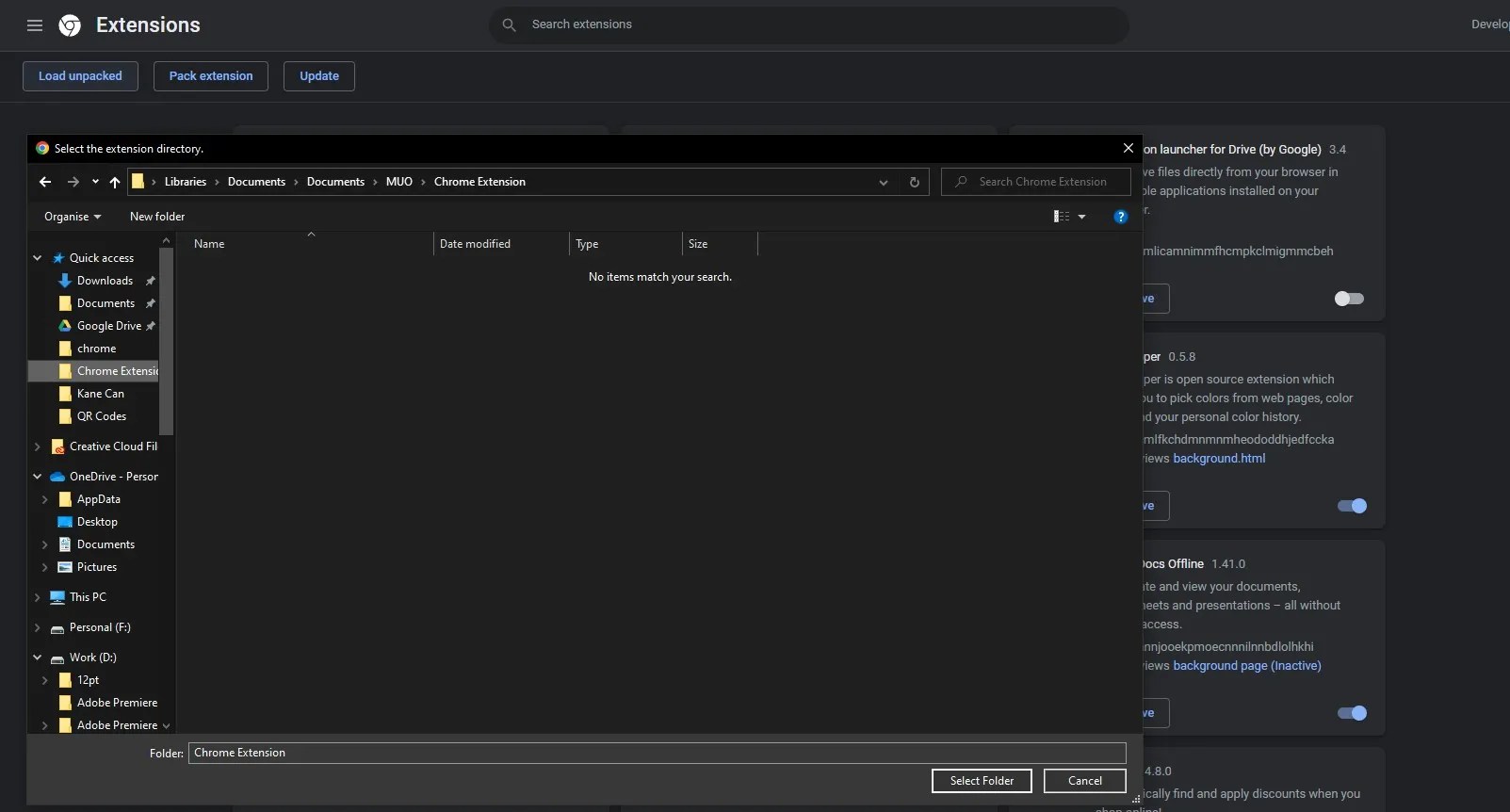1510x812 pixels.
Task: Cancel the folder selection dialog
Action: click(1085, 781)
